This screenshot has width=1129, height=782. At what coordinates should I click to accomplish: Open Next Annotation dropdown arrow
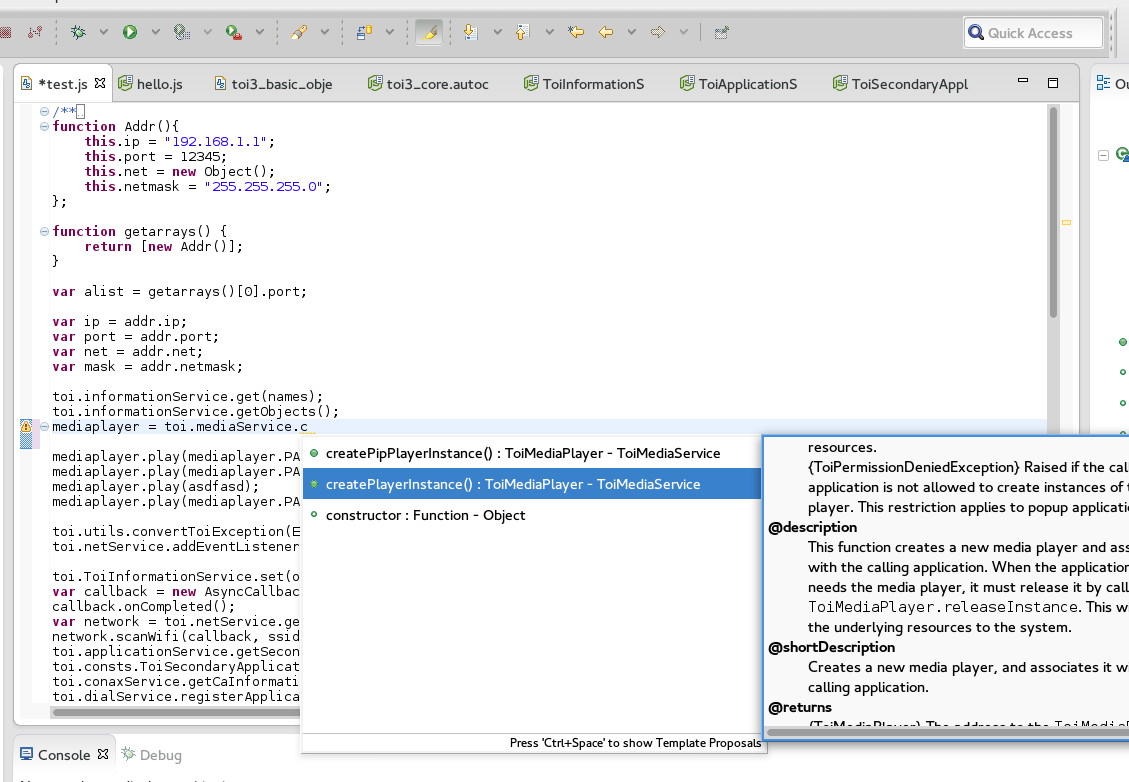pyautogui.click(x=497, y=32)
